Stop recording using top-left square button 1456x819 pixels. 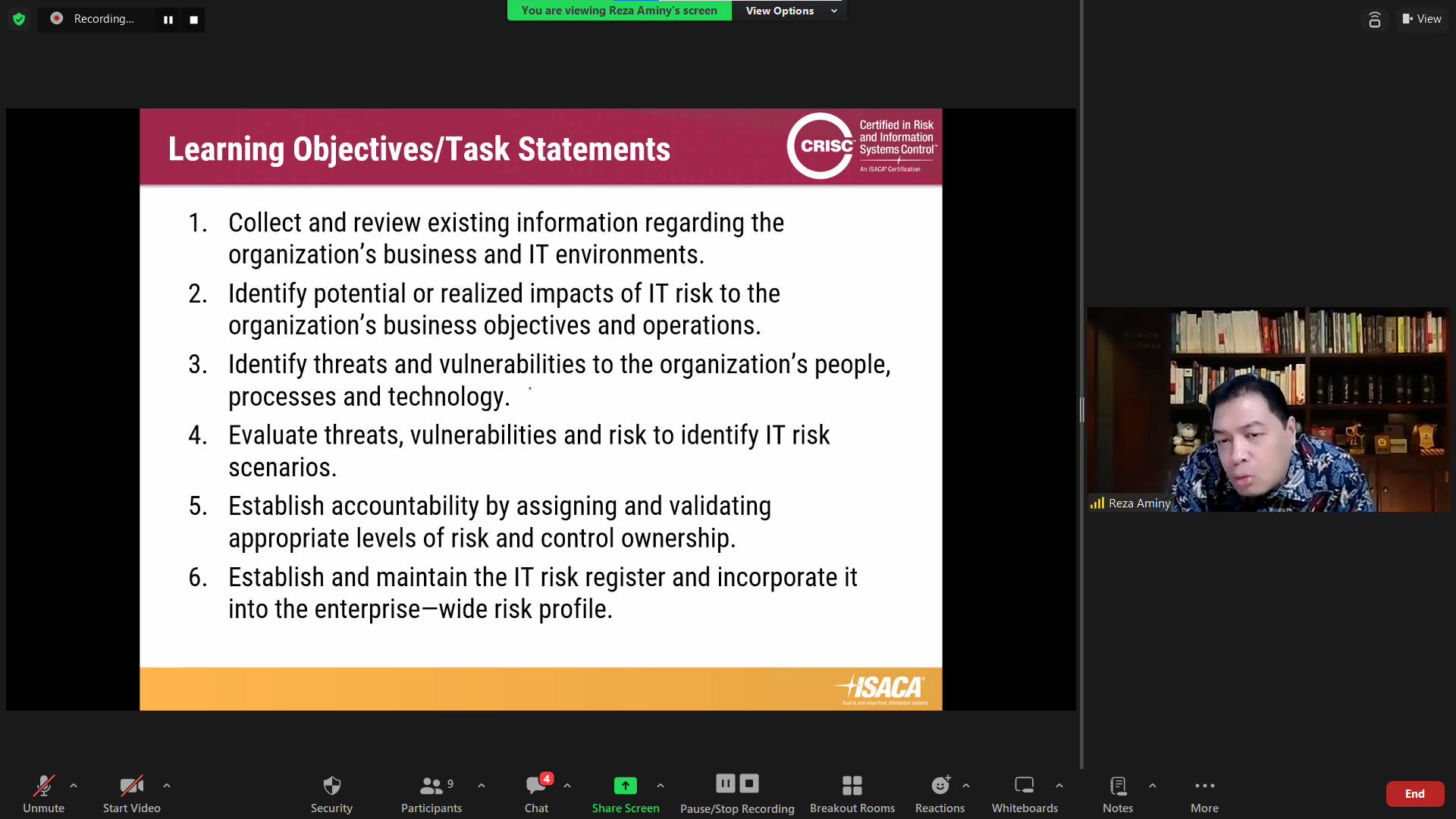click(x=193, y=20)
